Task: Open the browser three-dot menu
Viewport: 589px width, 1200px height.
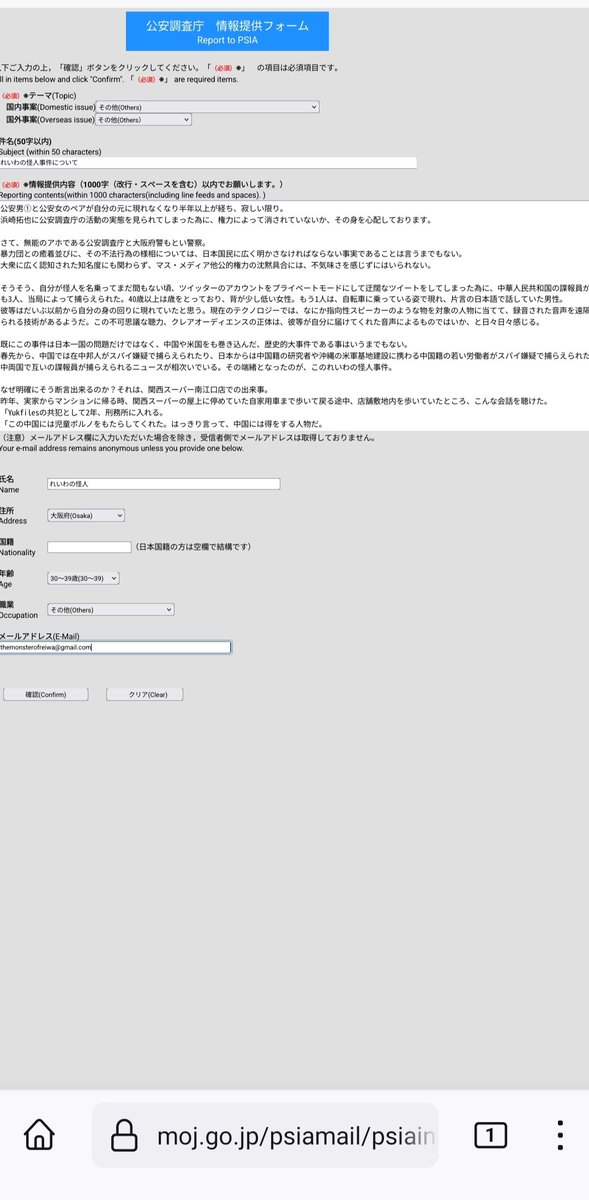Action: (x=560, y=1135)
